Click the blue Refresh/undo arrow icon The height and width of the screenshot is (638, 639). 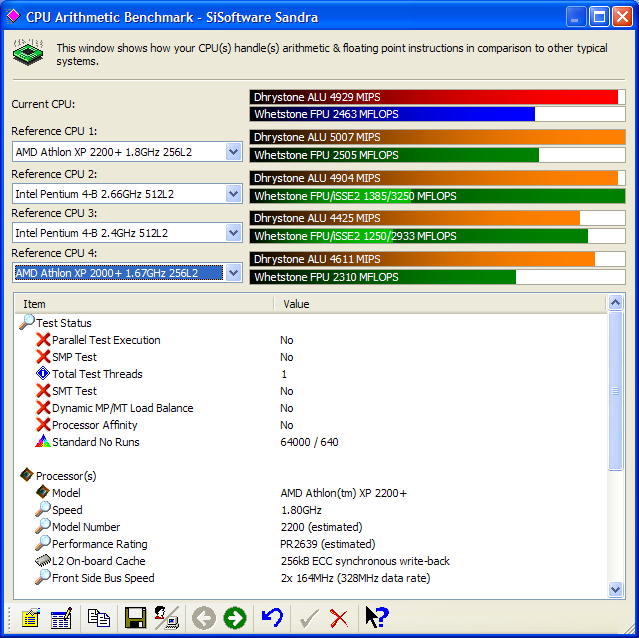click(x=272, y=618)
